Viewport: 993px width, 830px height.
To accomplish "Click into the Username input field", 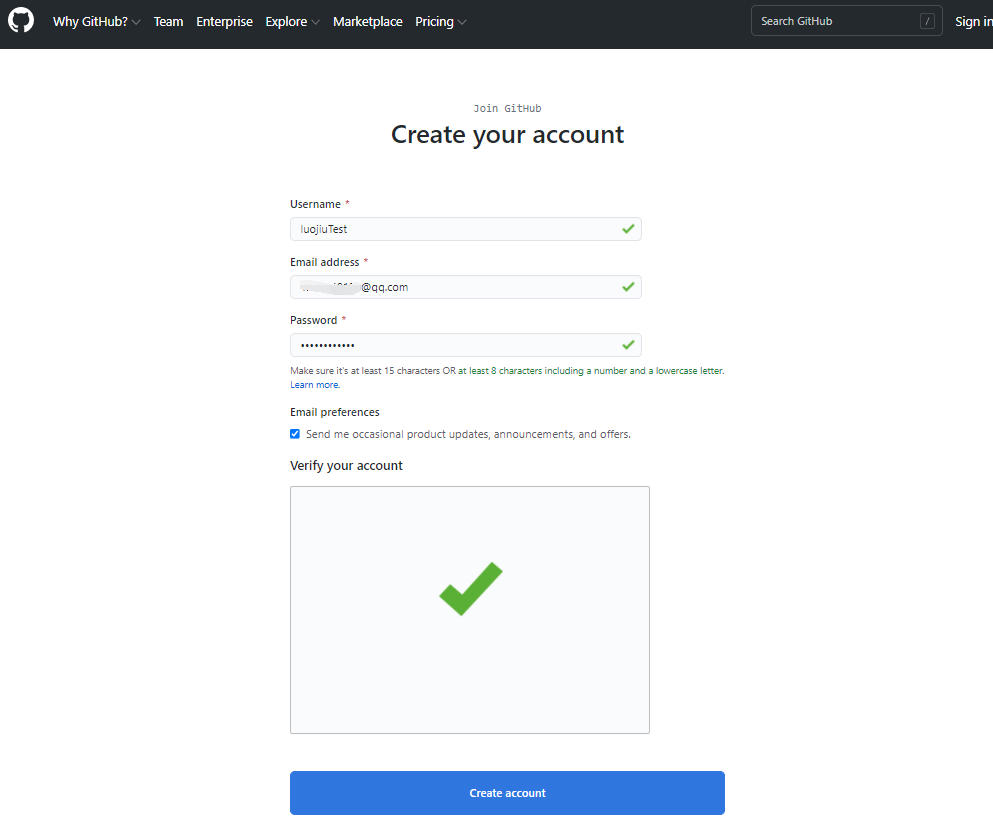I will click(x=455, y=229).
